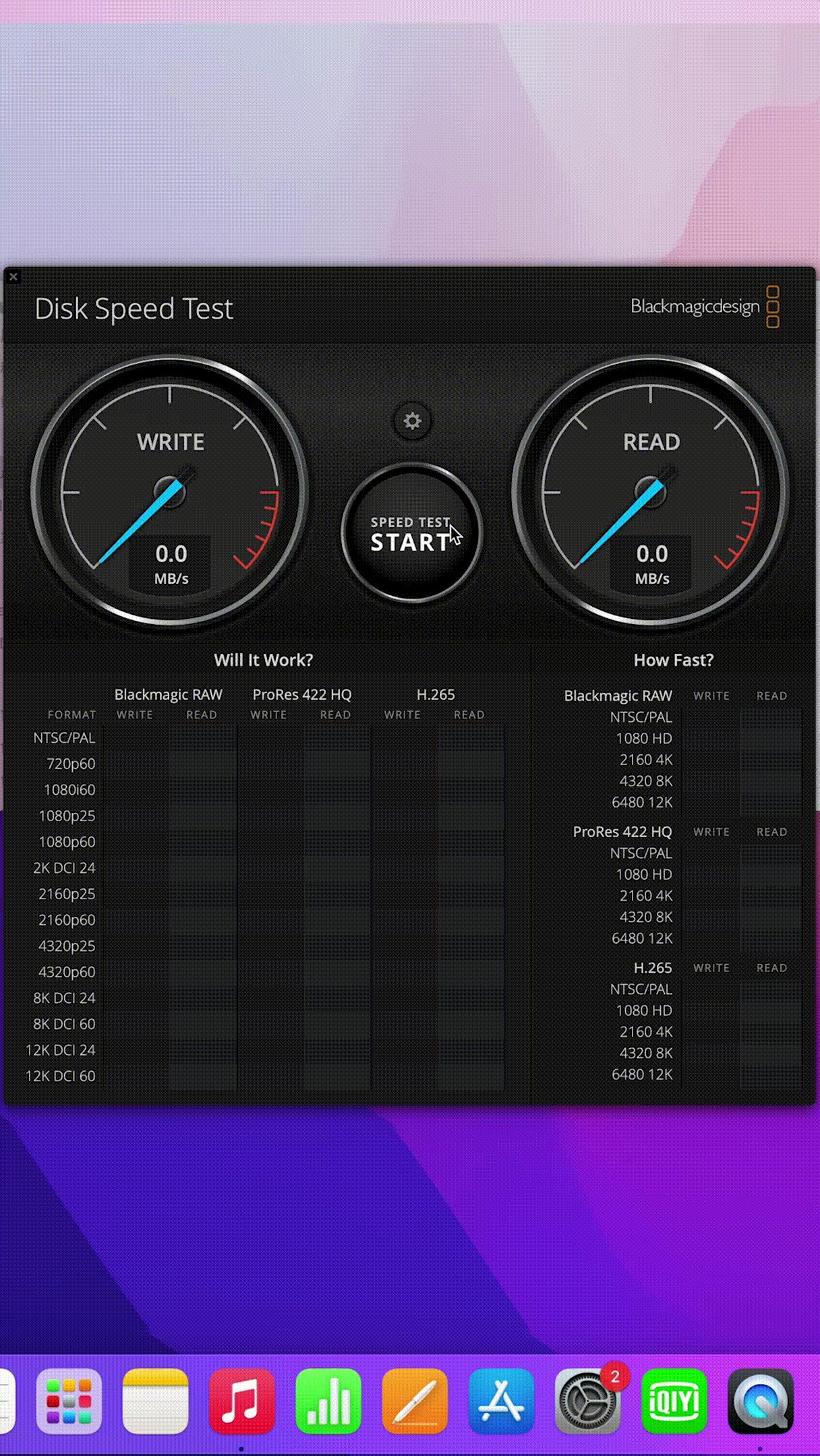820x1456 pixels.
Task: Click '0.0 MB/s' readout on READ gauge
Action: point(651,564)
